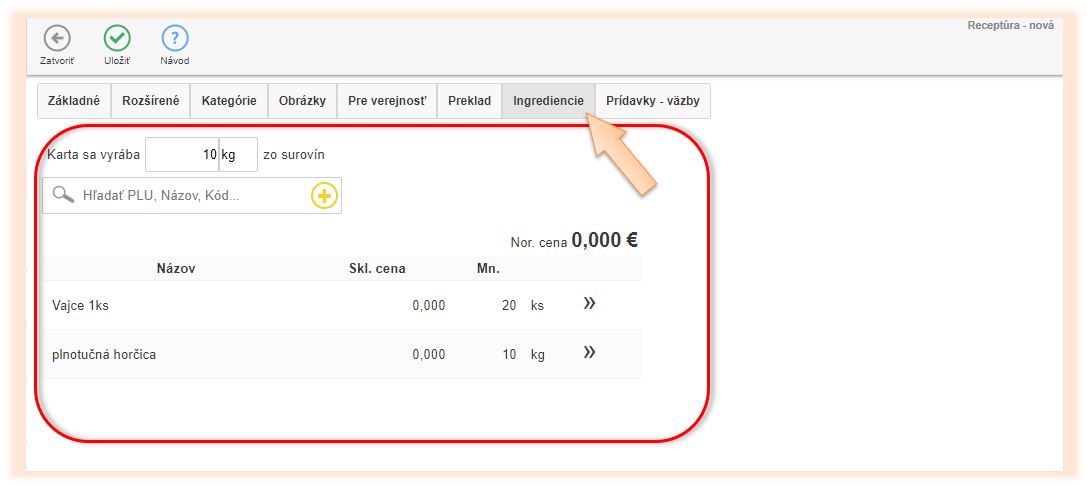
Task: Focus the Hľadať PLU, Názov, Kód search box
Action: click(x=190, y=196)
